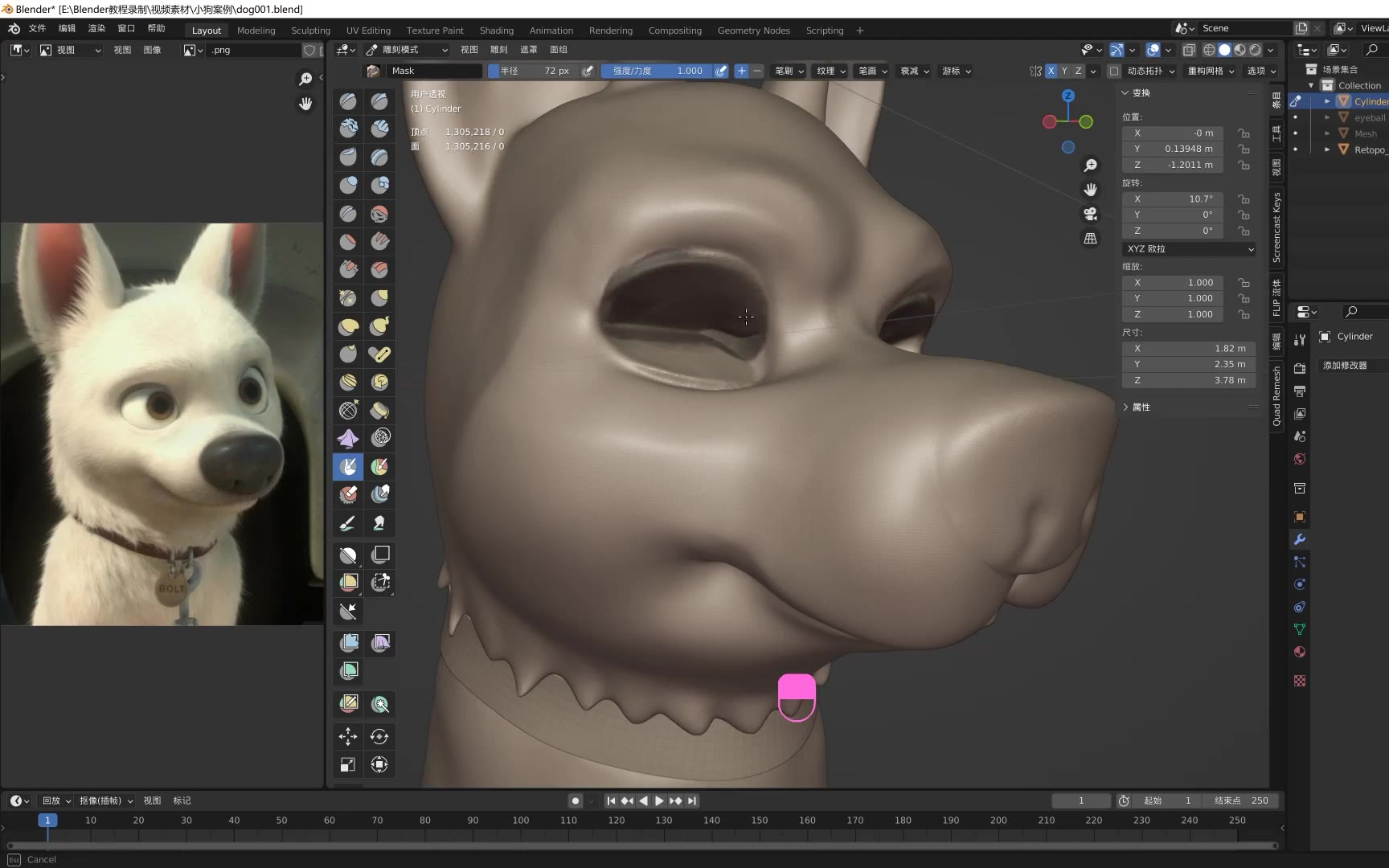1389x868 pixels.
Task: Select the Retopo object in outliner
Action: (1370, 150)
